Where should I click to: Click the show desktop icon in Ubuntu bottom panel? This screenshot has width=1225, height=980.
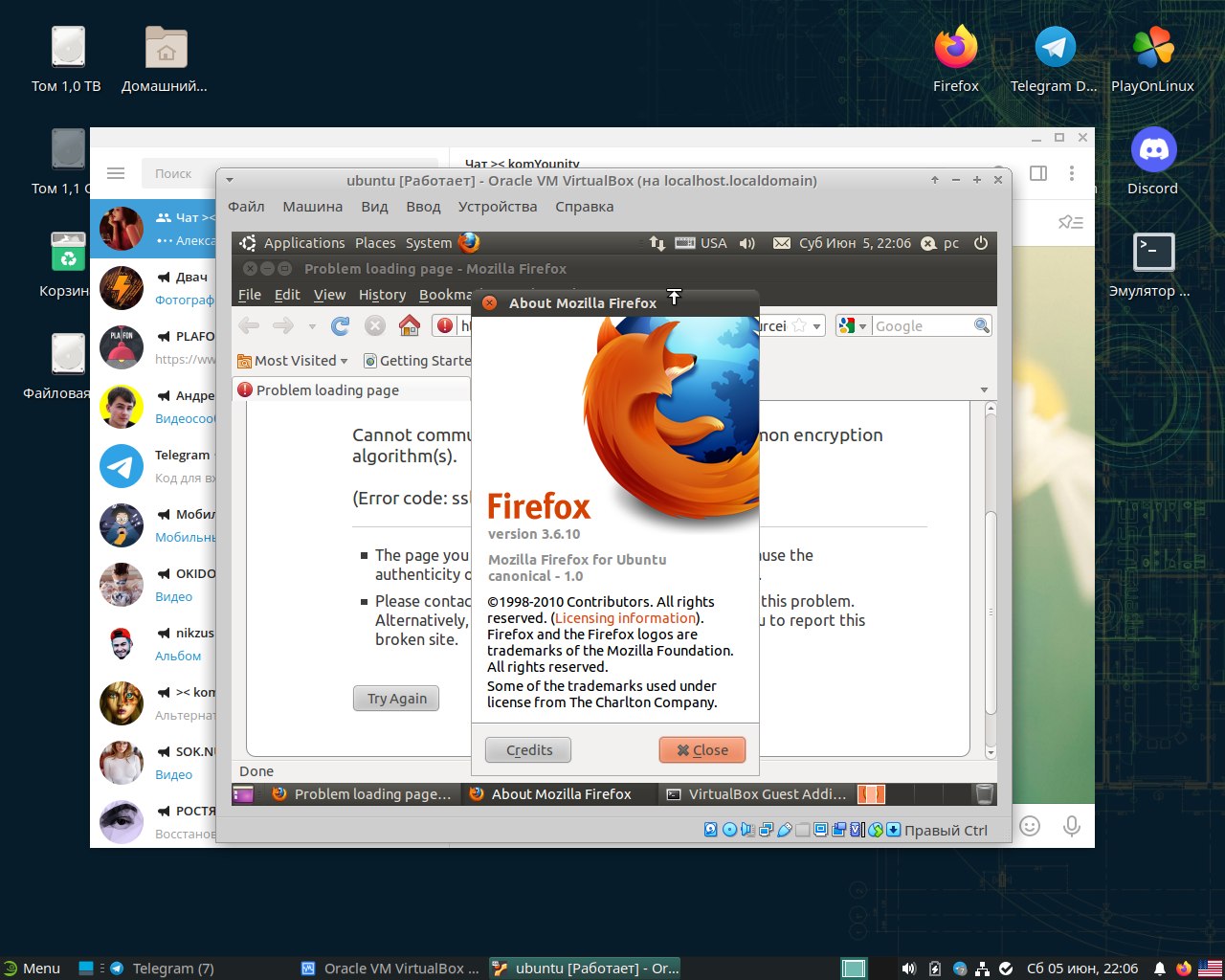[243, 794]
